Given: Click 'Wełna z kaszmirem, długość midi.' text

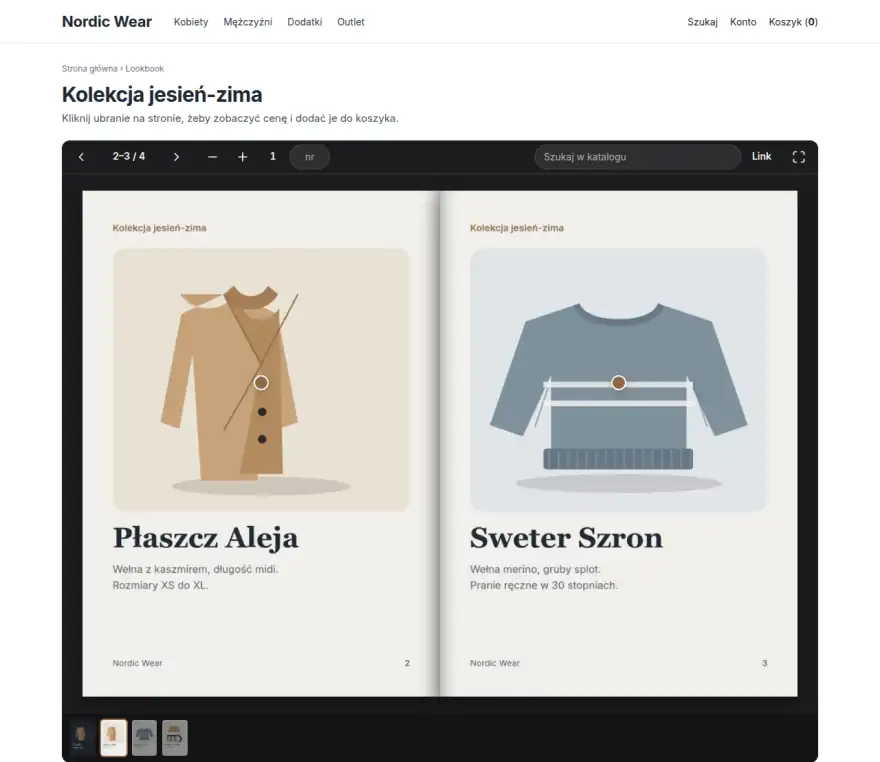Looking at the screenshot, I should (x=195, y=569).
